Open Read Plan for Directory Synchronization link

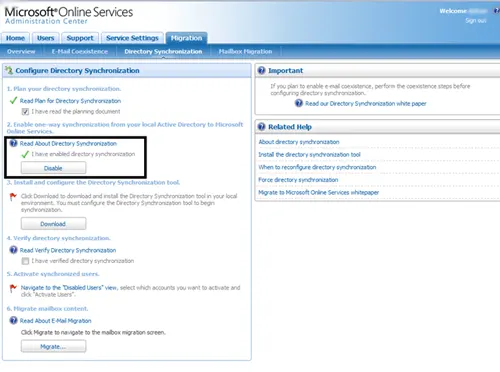pyautogui.click(x=70, y=101)
